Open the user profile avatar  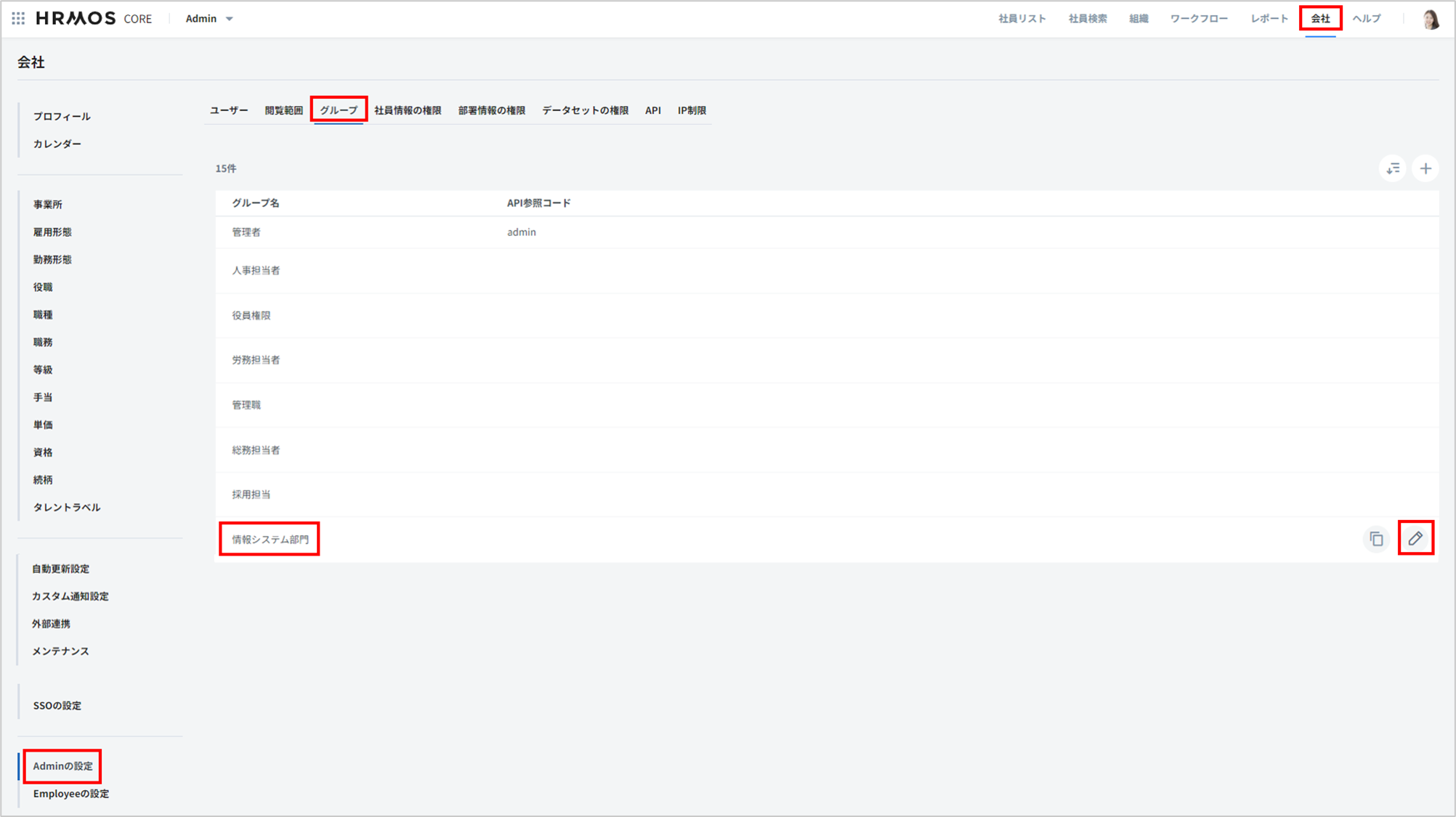(1431, 19)
